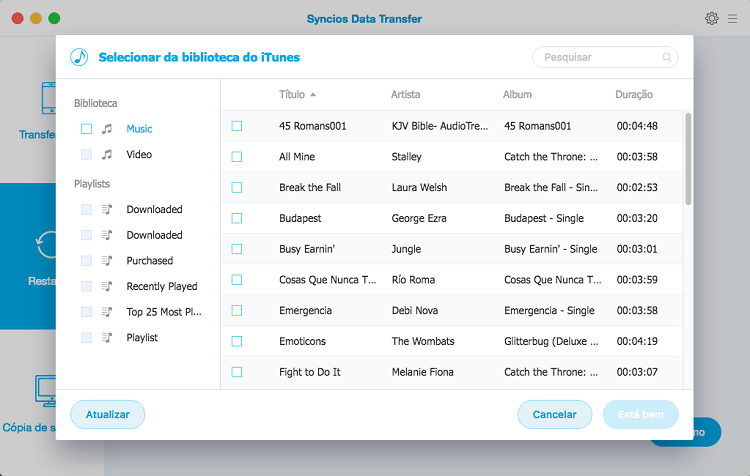This screenshot has width=750, height=476.
Task: Open the settings gear icon
Action: click(711, 19)
